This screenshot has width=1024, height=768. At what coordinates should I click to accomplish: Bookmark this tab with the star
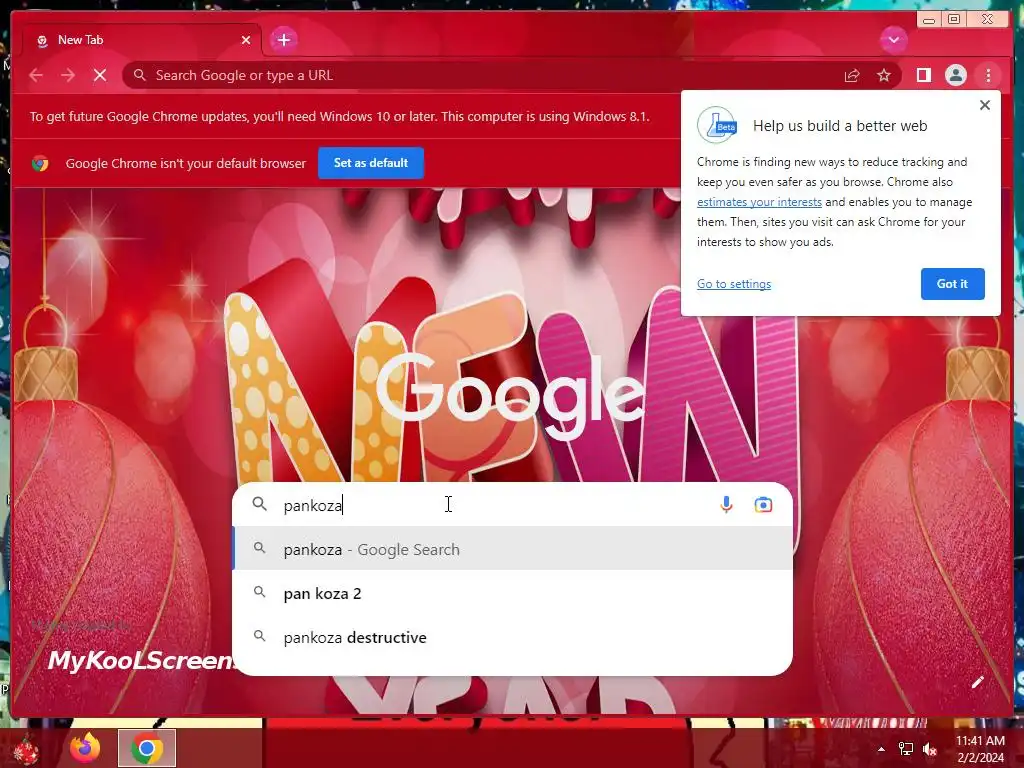pyautogui.click(x=884, y=75)
